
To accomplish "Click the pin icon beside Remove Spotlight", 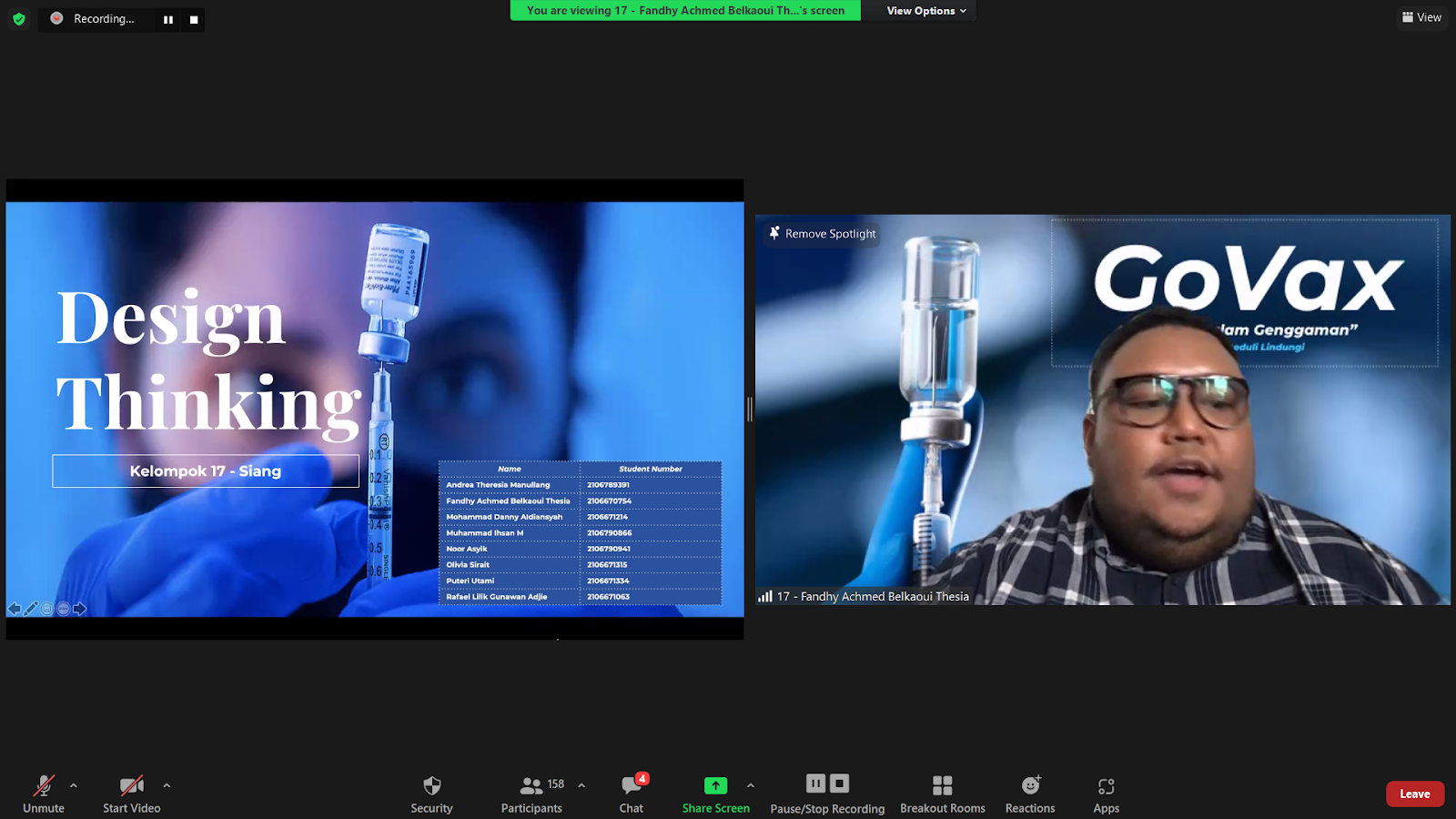I will point(774,233).
